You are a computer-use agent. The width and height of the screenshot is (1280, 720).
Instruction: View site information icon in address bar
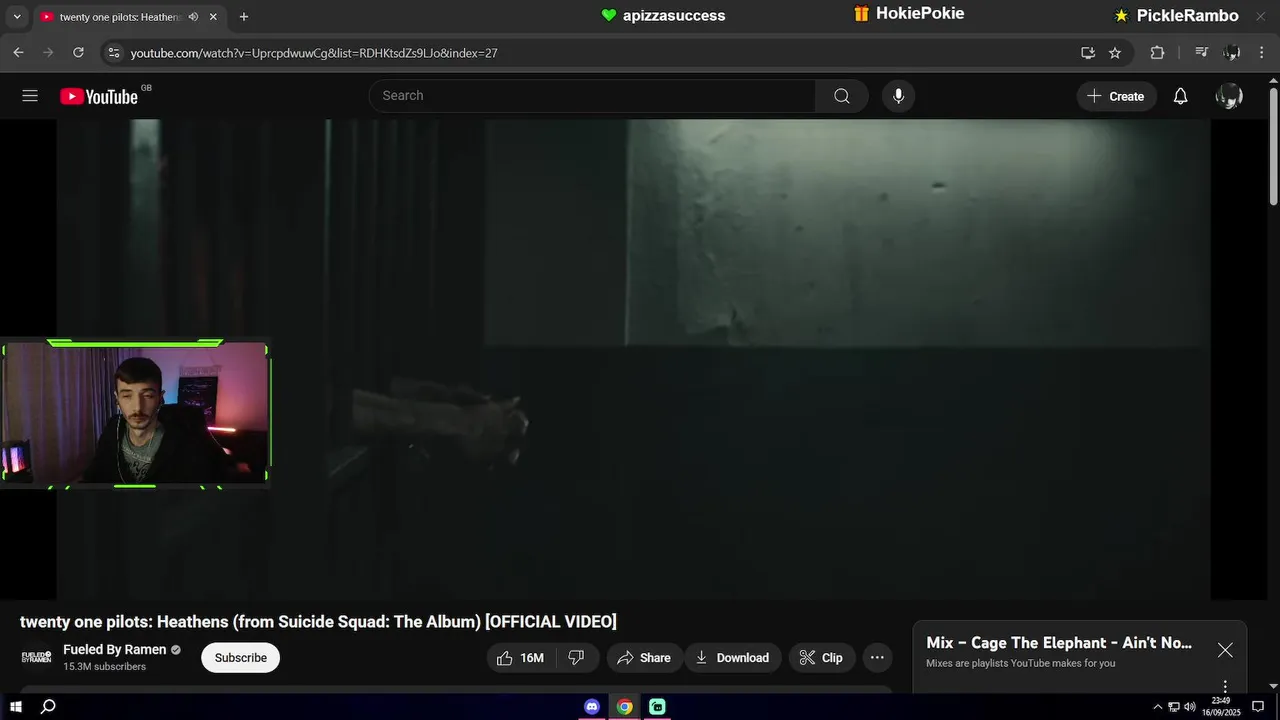coord(113,53)
